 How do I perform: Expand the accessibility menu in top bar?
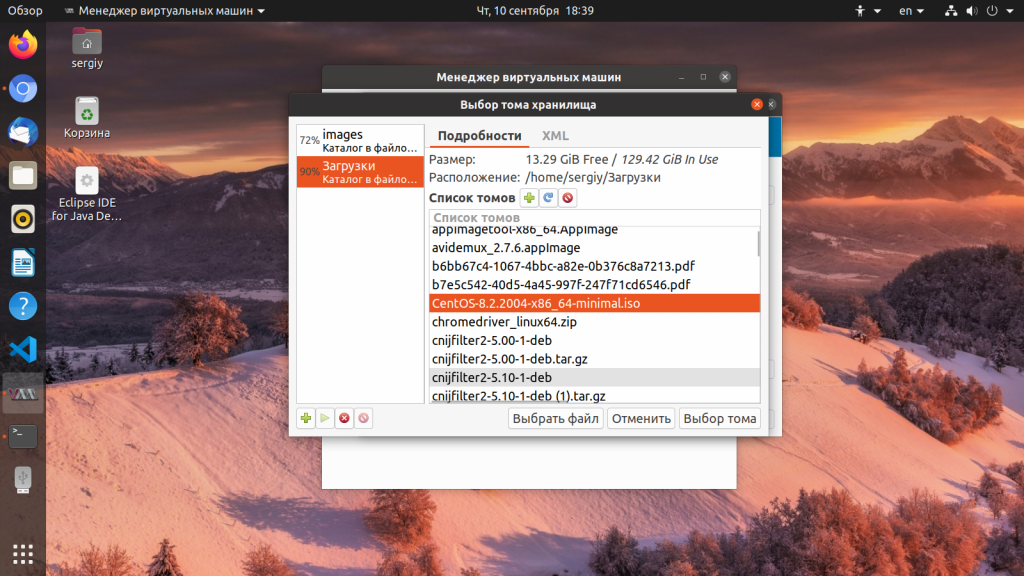point(867,11)
